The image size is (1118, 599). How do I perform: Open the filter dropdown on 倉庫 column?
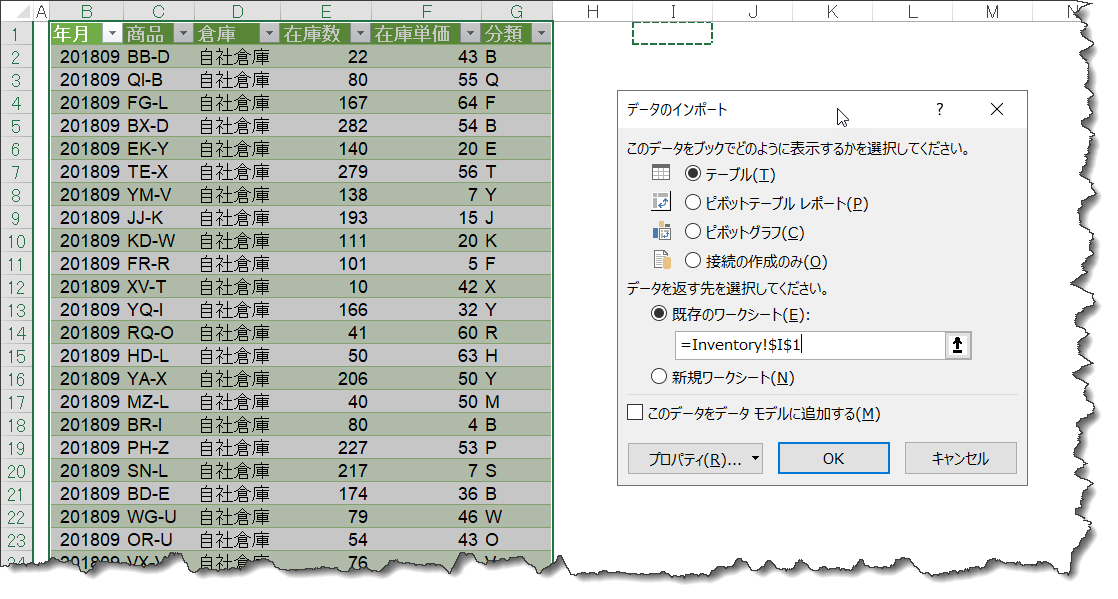(268, 33)
